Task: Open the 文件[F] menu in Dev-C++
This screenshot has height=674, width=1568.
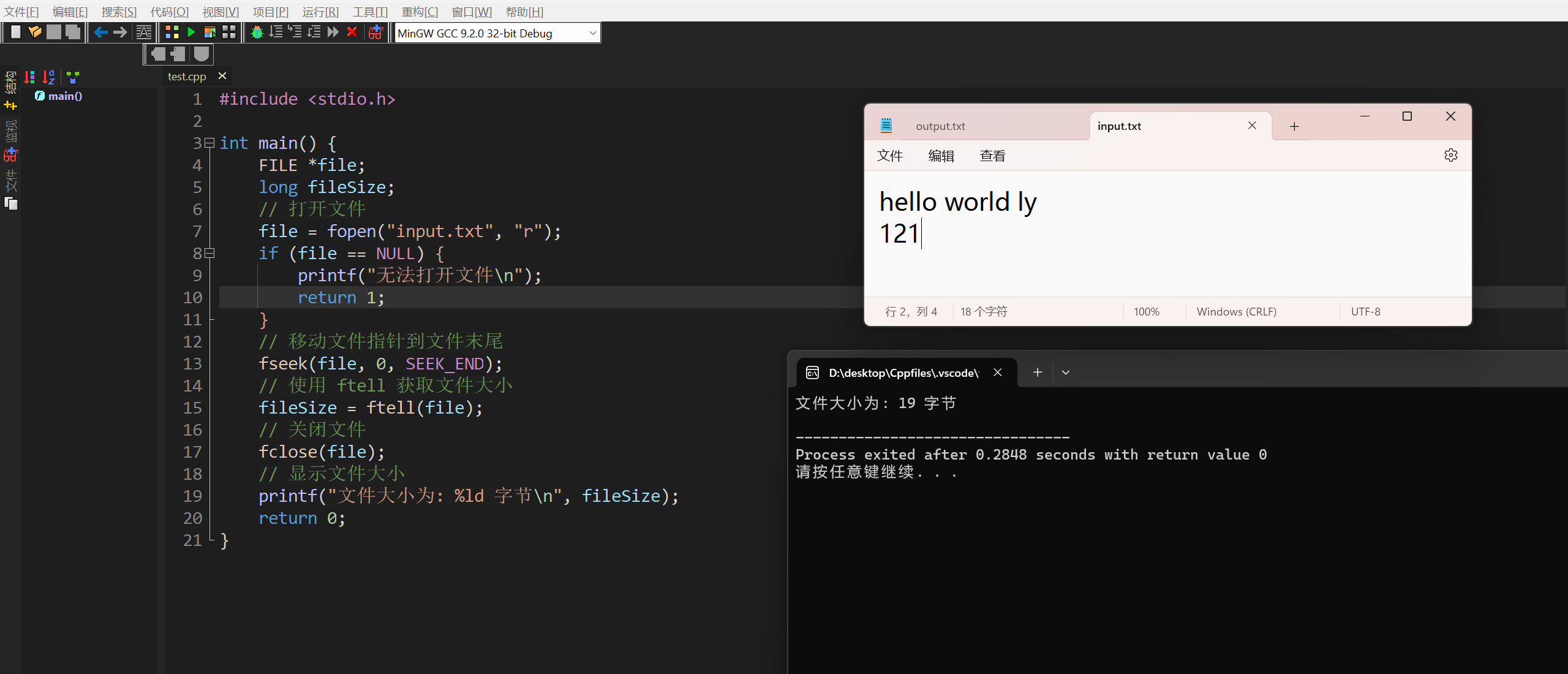Action: click(21, 12)
